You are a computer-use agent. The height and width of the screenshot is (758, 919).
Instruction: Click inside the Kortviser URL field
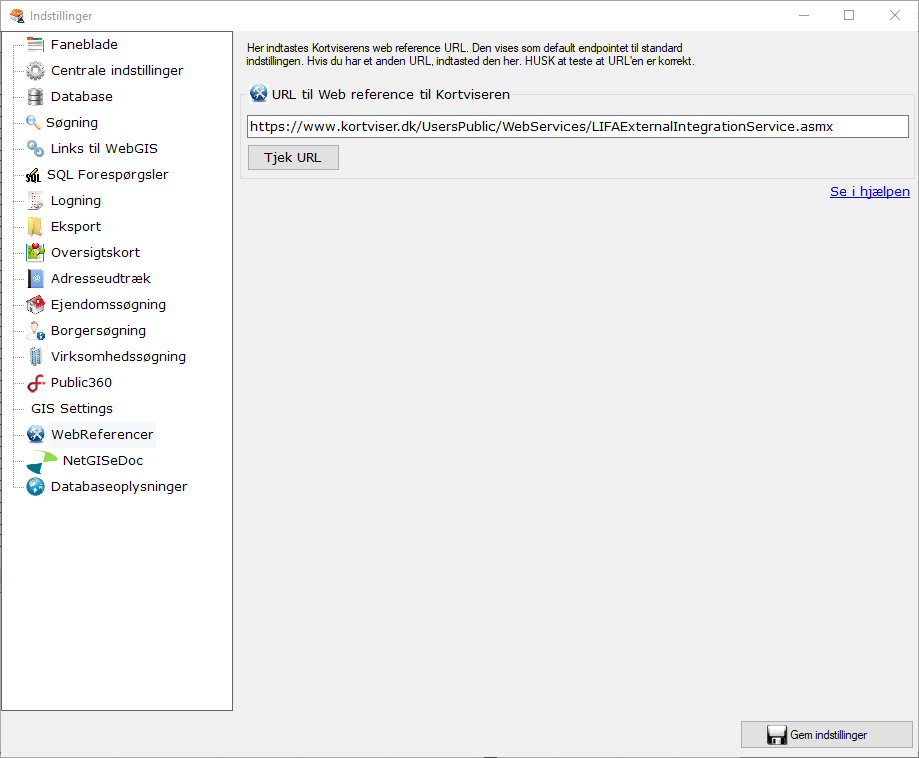coord(577,126)
